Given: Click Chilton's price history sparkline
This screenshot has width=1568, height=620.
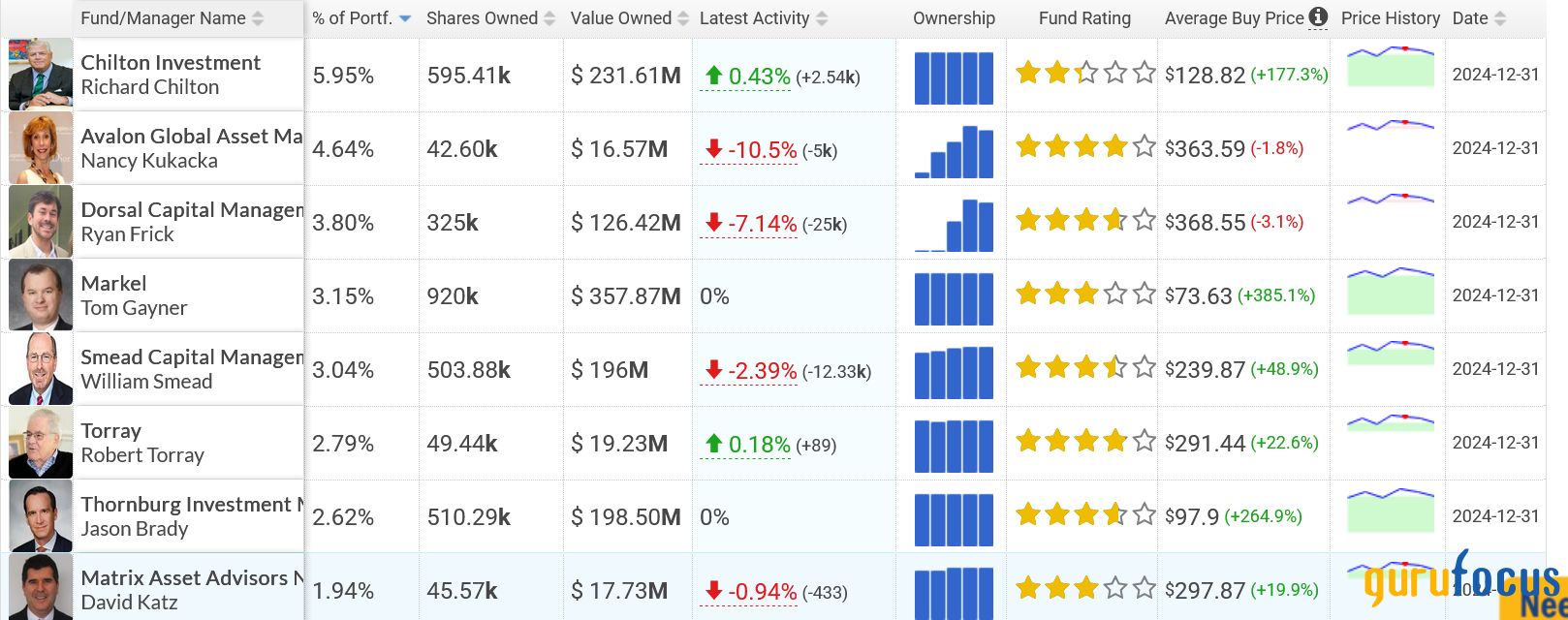Looking at the screenshot, I should [1391, 66].
